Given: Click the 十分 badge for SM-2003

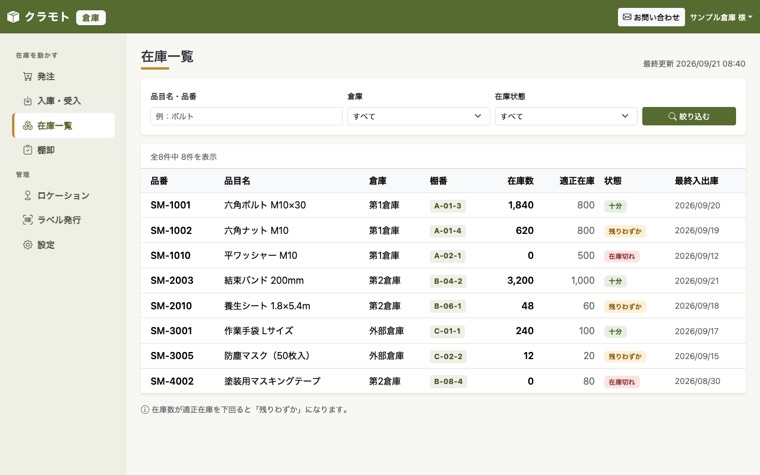Looking at the screenshot, I should [615, 281].
